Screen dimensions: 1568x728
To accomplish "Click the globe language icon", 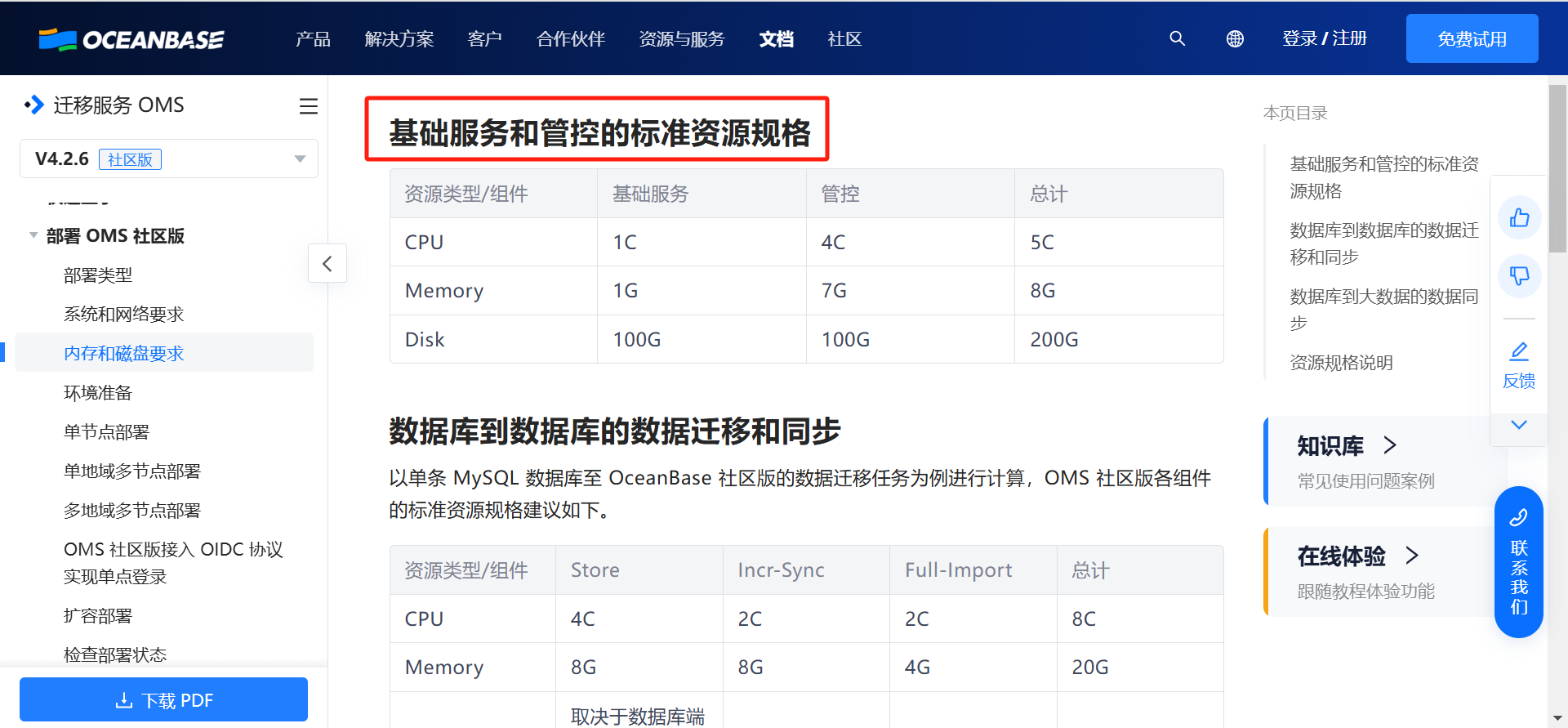I will 1235,38.
